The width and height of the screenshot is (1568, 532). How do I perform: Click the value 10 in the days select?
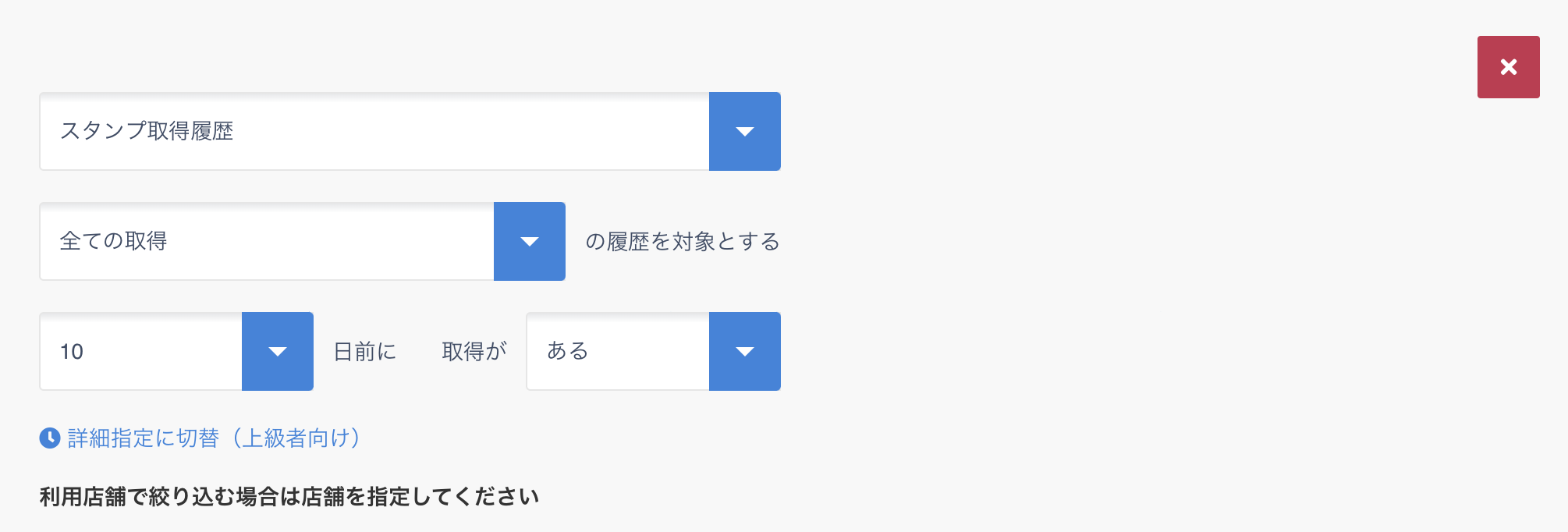pyautogui.click(x=72, y=352)
